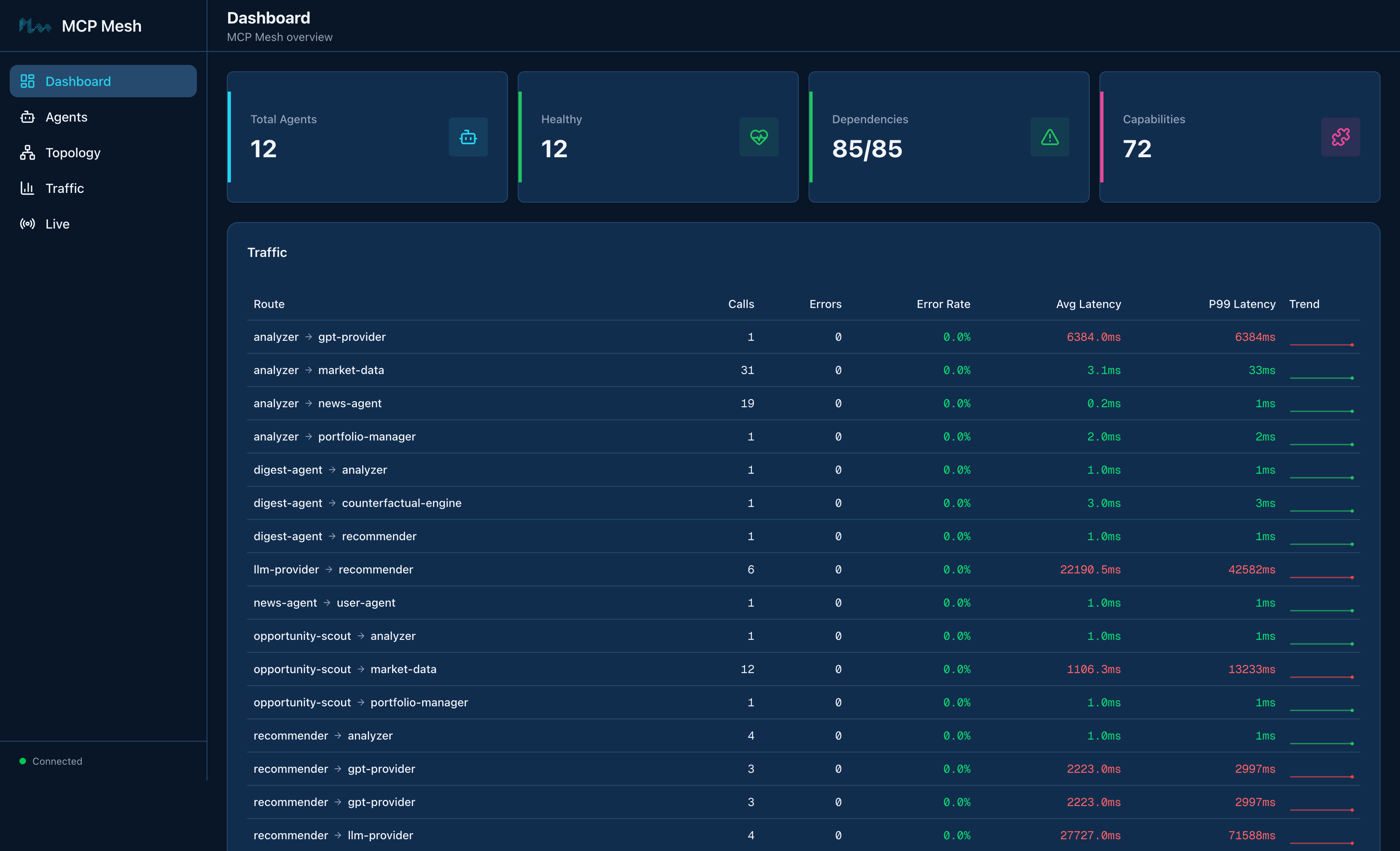Click the Traffic bar-chart icon in sidebar
This screenshot has width=1400, height=851.
[x=27, y=188]
